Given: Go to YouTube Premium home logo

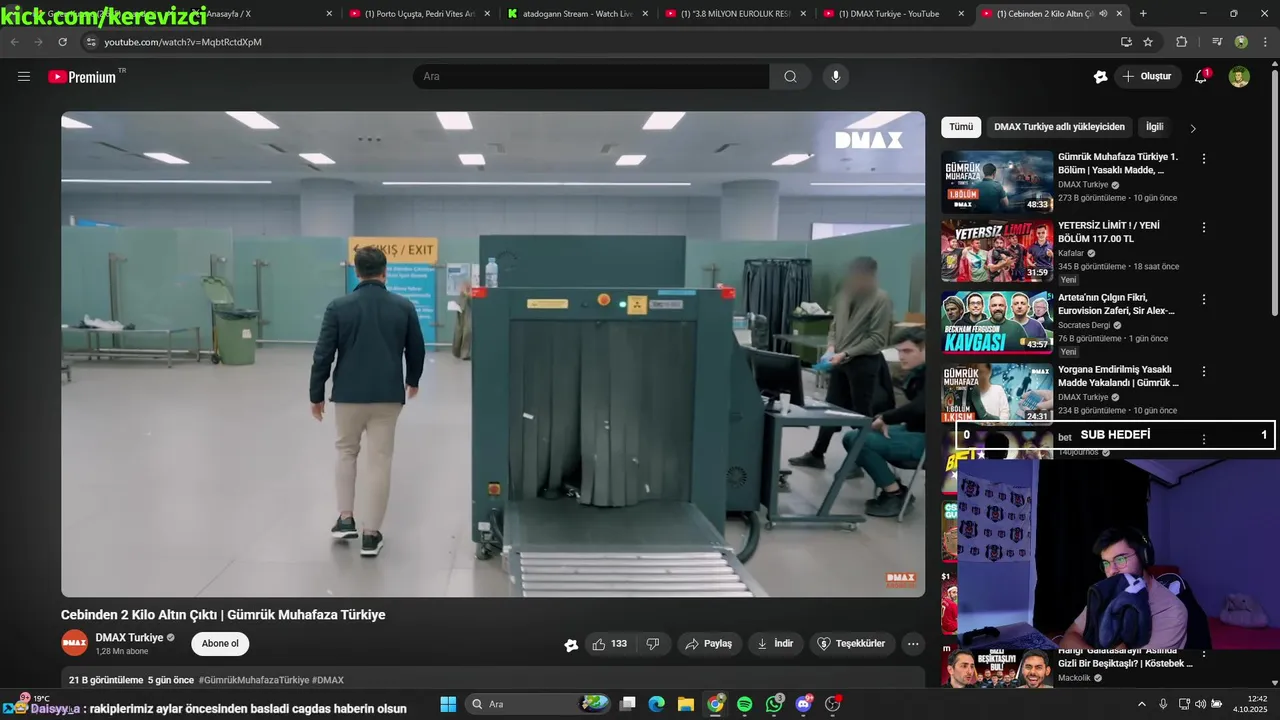Looking at the screenshot, I should coord(82,77).
